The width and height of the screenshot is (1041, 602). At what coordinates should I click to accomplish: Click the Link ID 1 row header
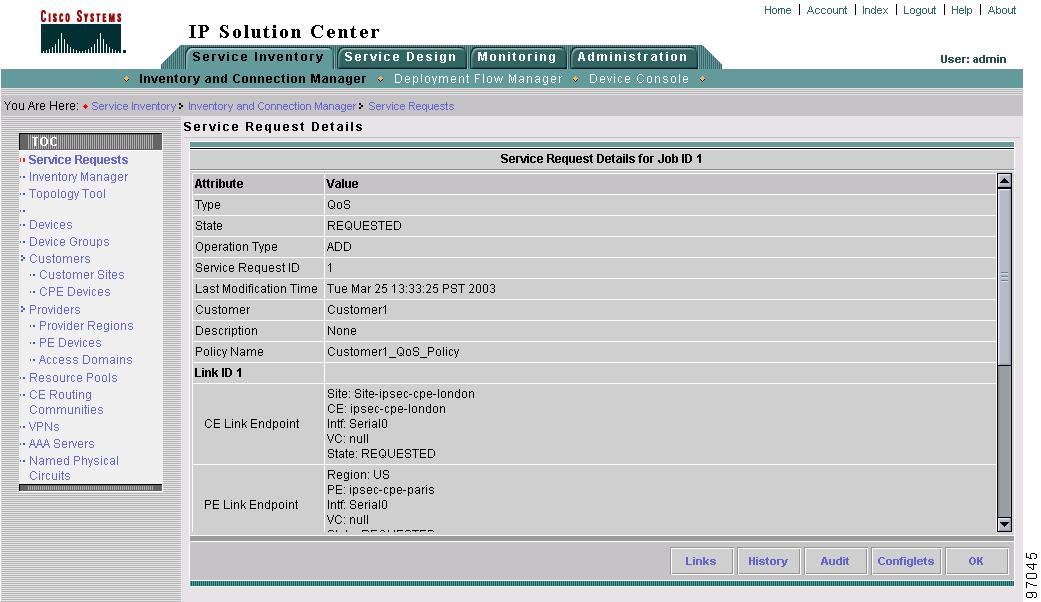pyautogui.click(x=218, y=373)
